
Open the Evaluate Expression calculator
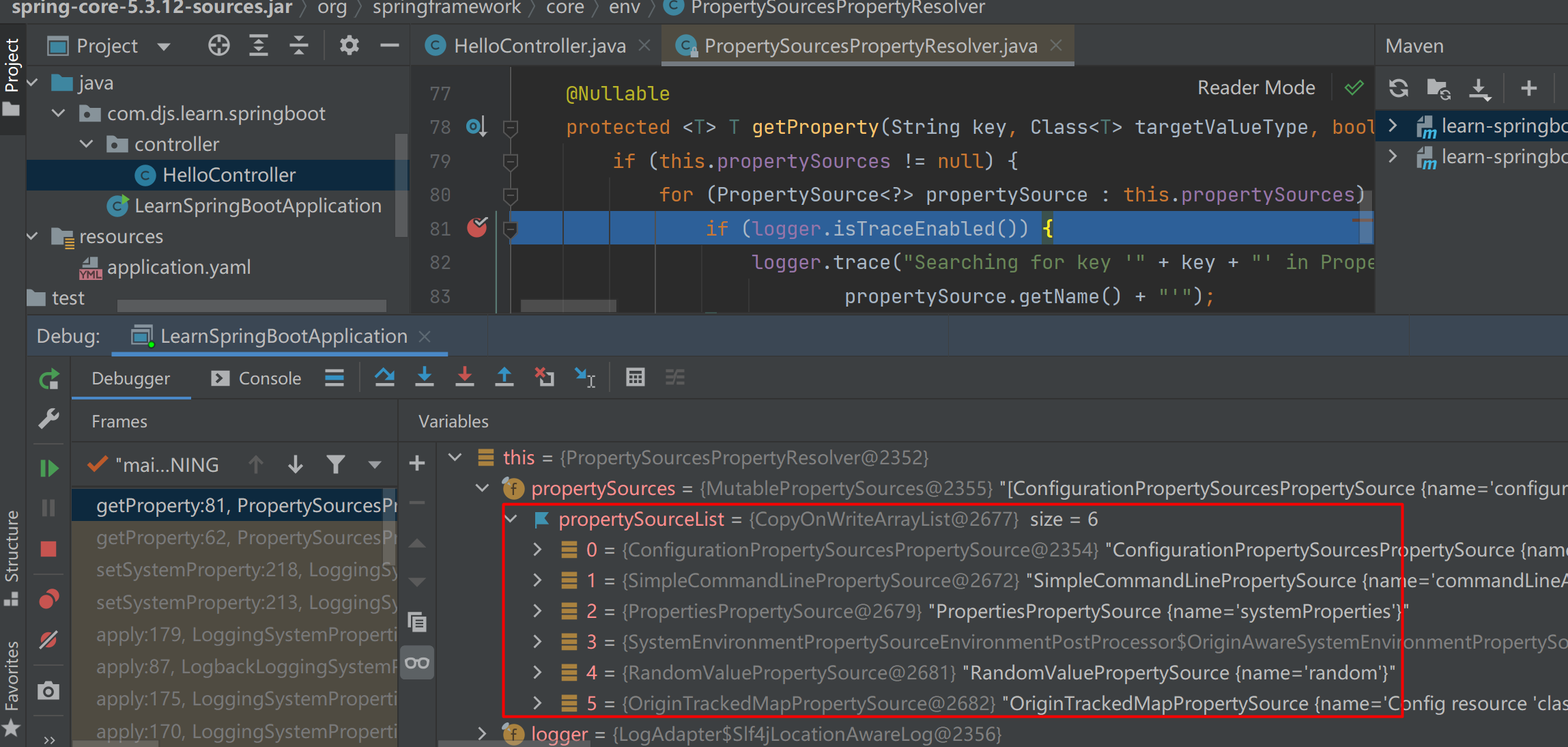pos(635,377)
